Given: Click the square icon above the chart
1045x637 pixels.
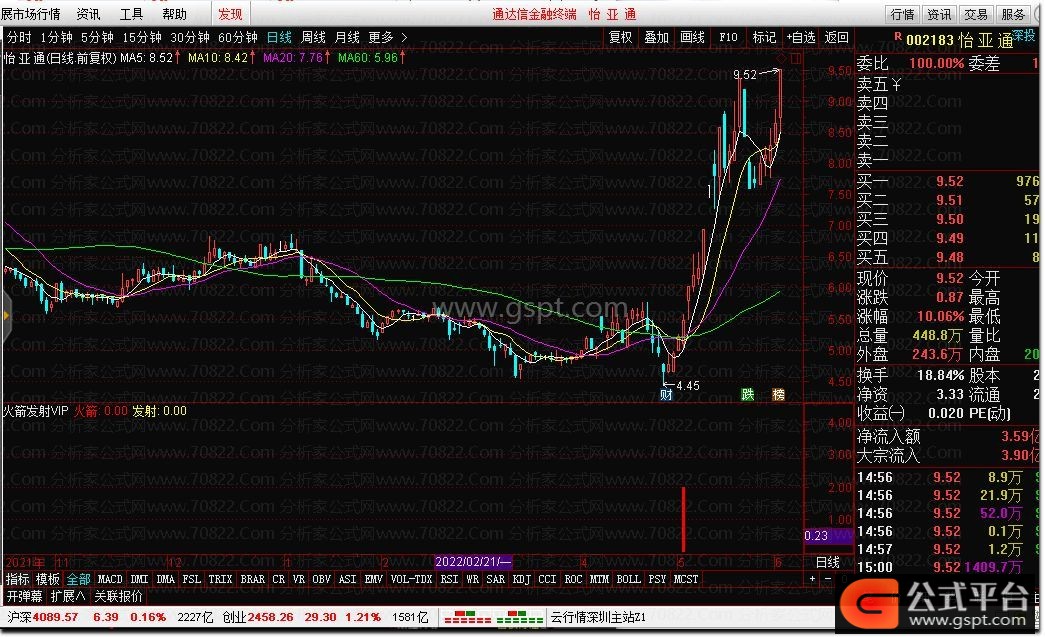Looking at the screenshot, I should point(795,59).
